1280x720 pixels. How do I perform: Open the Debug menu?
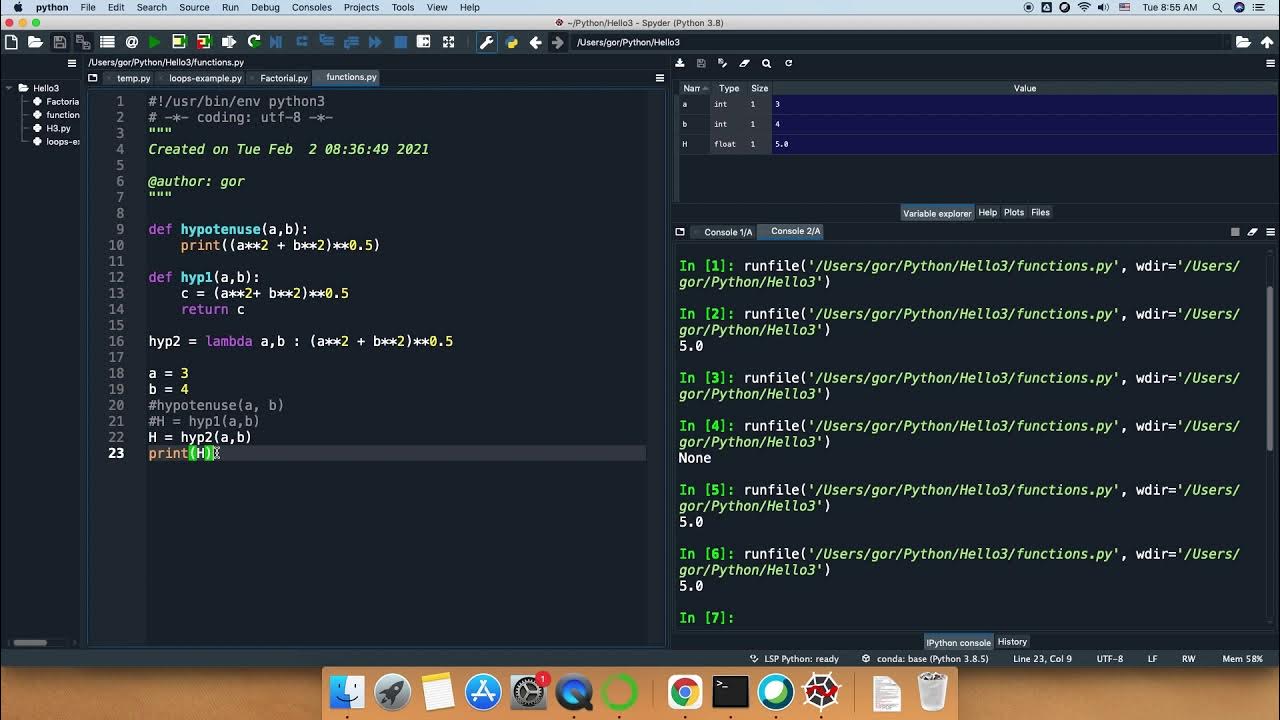265,7
